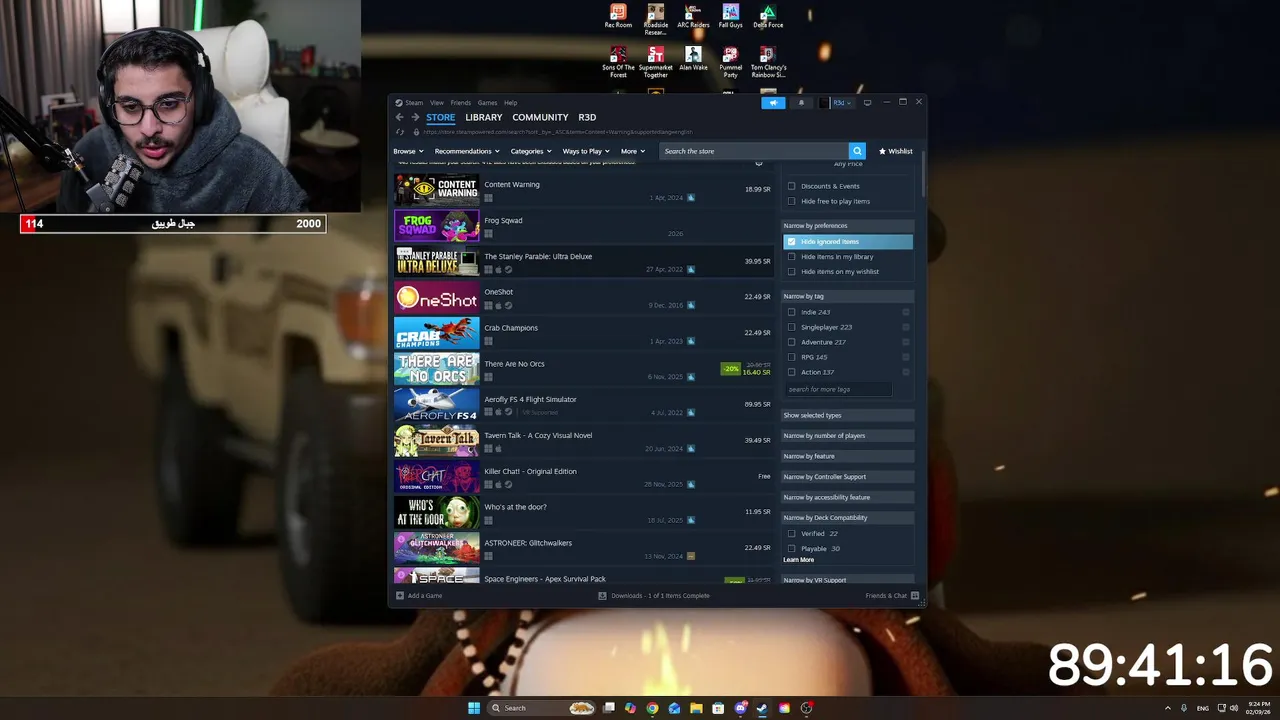Open Delta Force desktop shortcut
The height and width of the screenshot is (720, 1280).
[x=767, y=17]
